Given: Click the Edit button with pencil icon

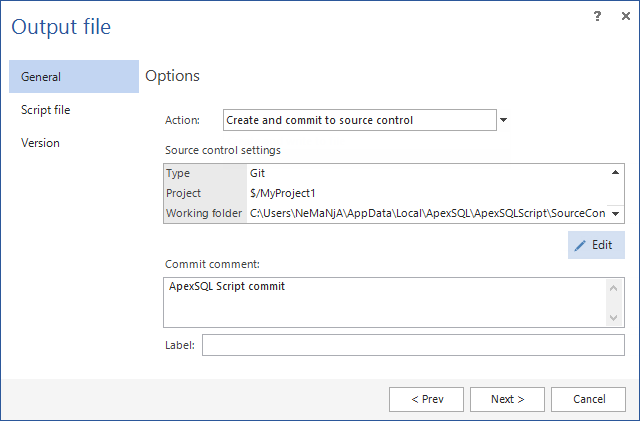Looking at the screenshot, I should [596, 245].
